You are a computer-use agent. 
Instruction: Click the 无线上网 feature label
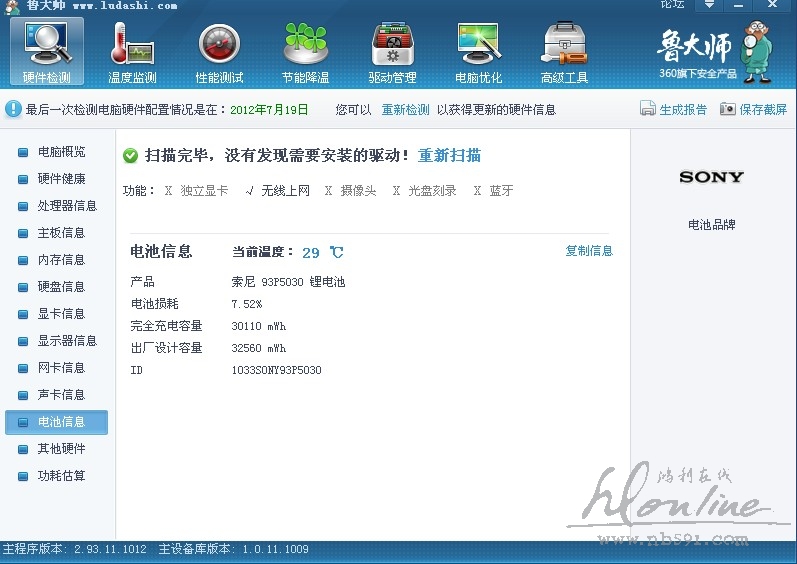[x=285, y=191]
